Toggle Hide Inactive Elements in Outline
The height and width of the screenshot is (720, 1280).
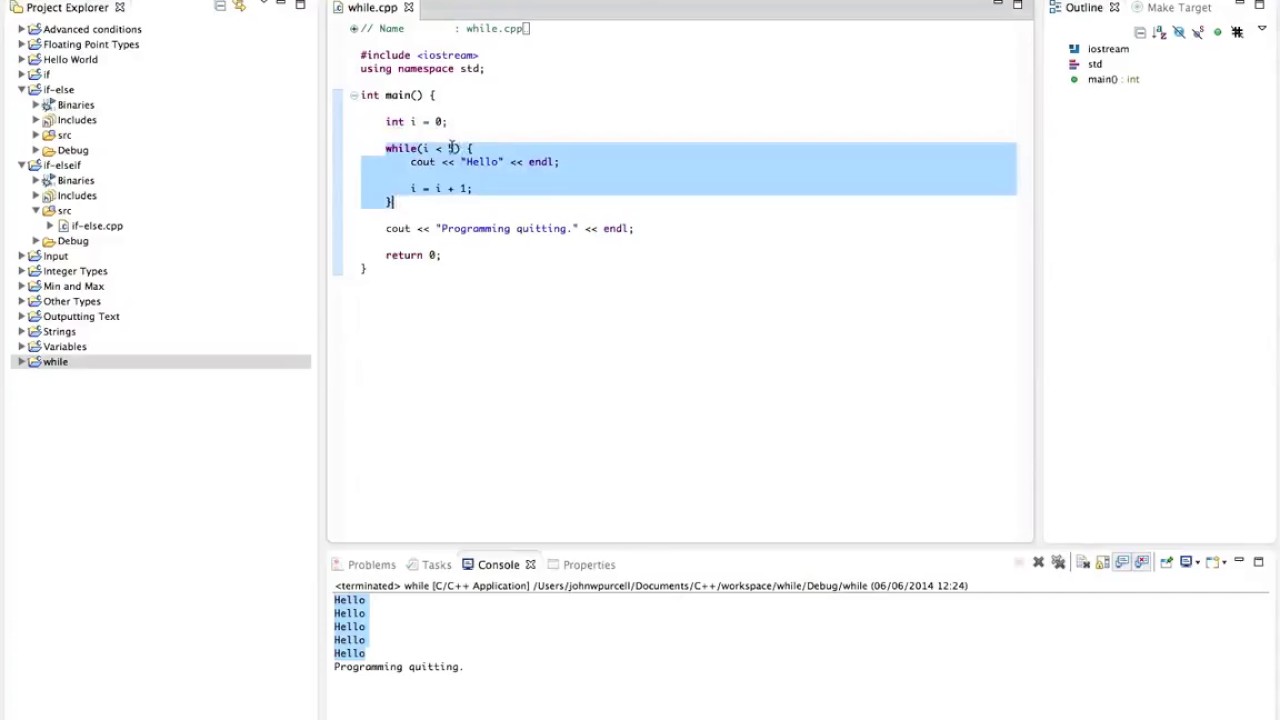tap(1237, 32)
